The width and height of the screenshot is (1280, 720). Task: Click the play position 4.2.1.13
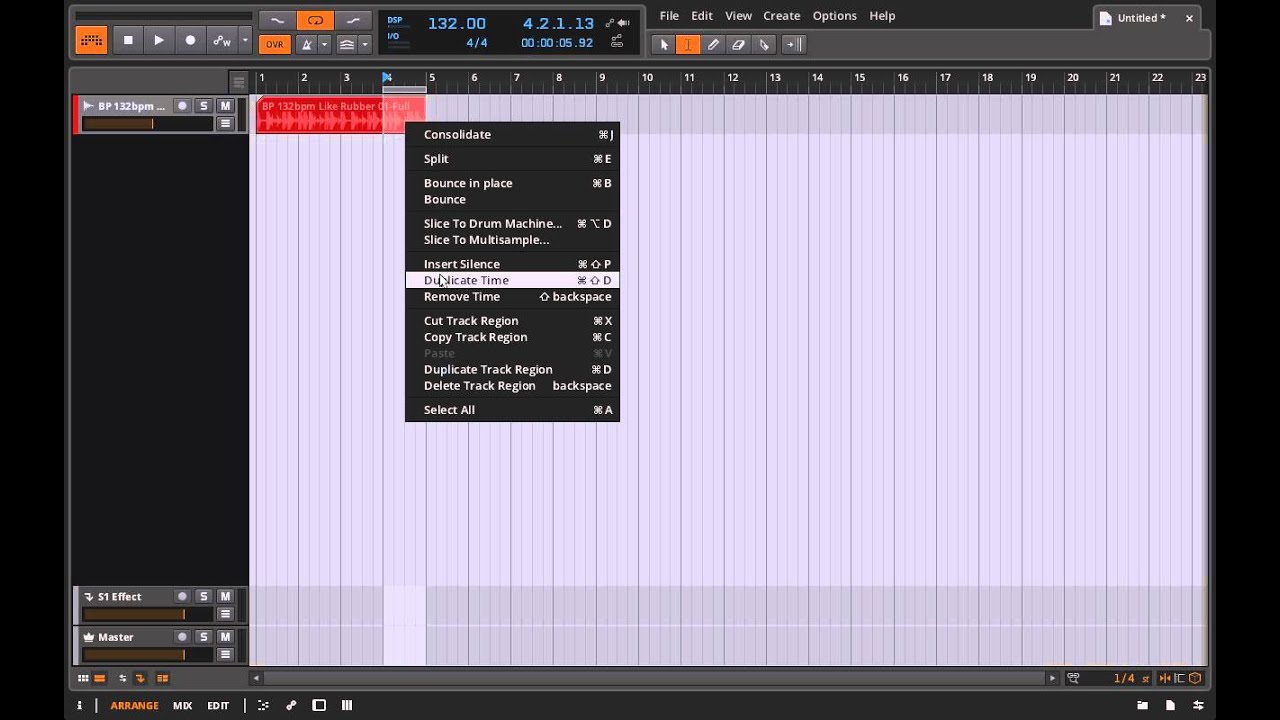point(558,23)
